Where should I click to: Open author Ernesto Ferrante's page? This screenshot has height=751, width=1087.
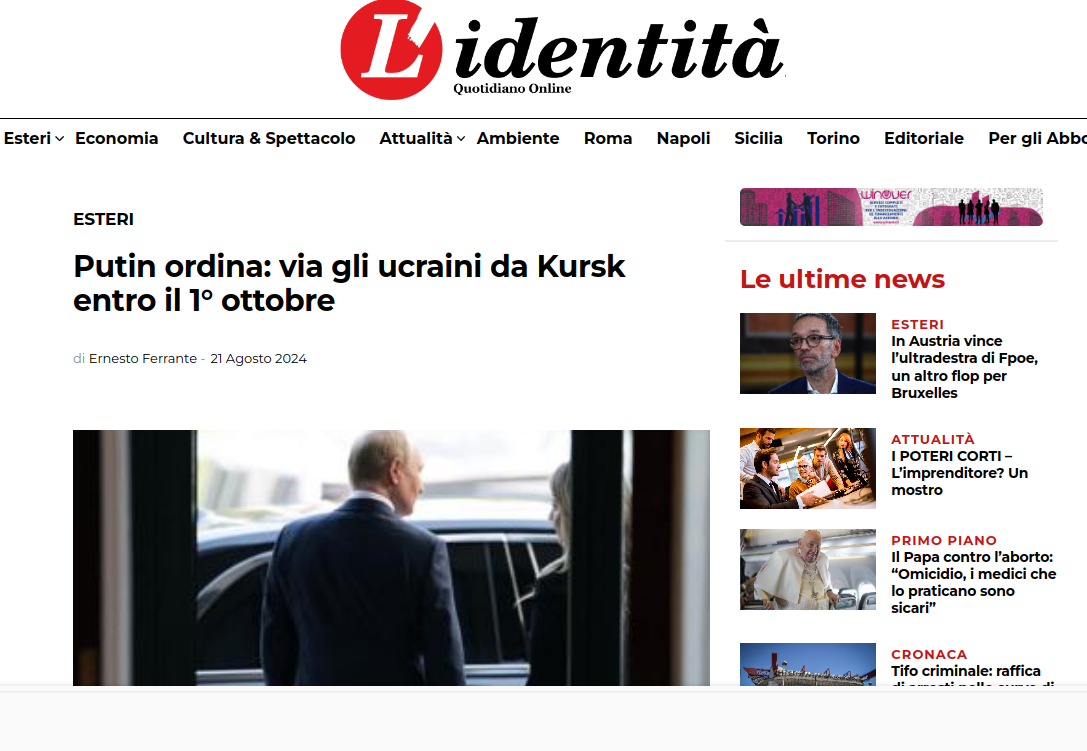click(x=143, y=359)
